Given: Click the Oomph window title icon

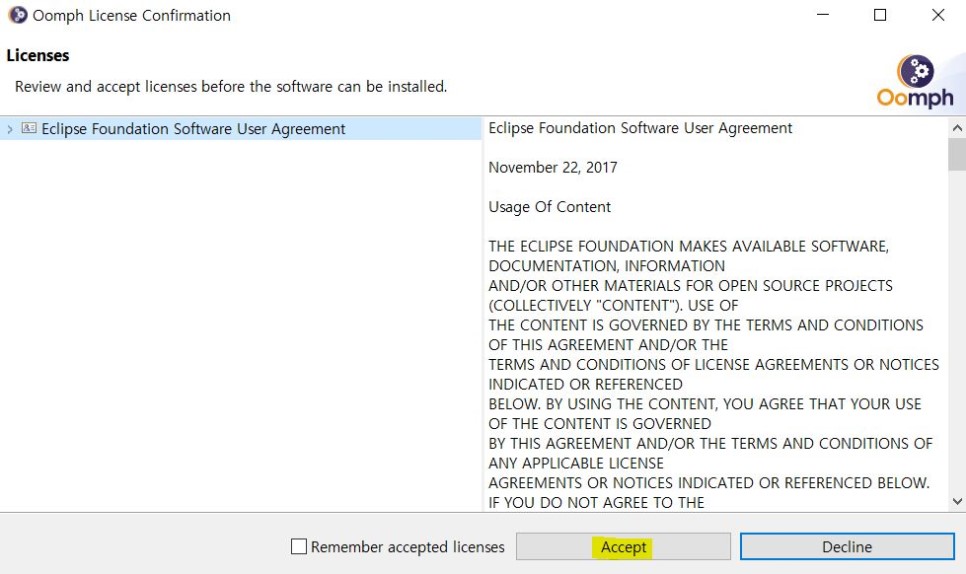Looking at the screenshot, I should (18, 15).
